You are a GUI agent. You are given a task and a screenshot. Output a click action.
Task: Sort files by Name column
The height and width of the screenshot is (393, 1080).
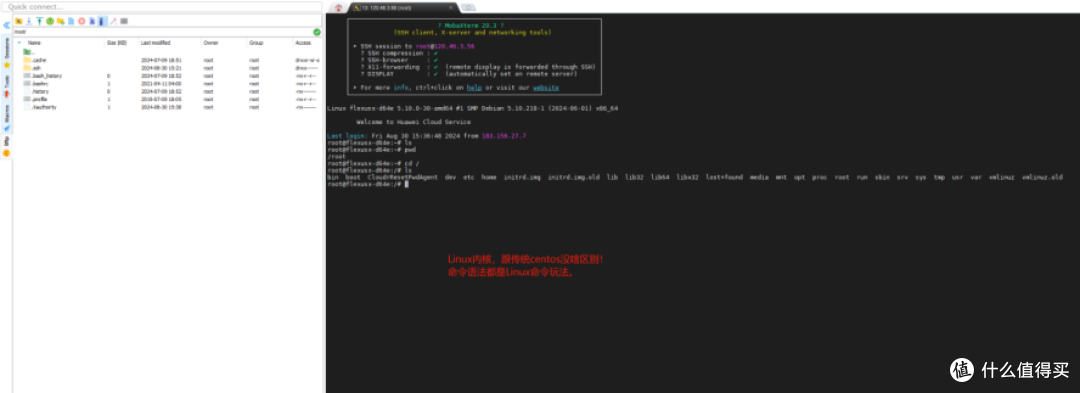click(34, 43)
